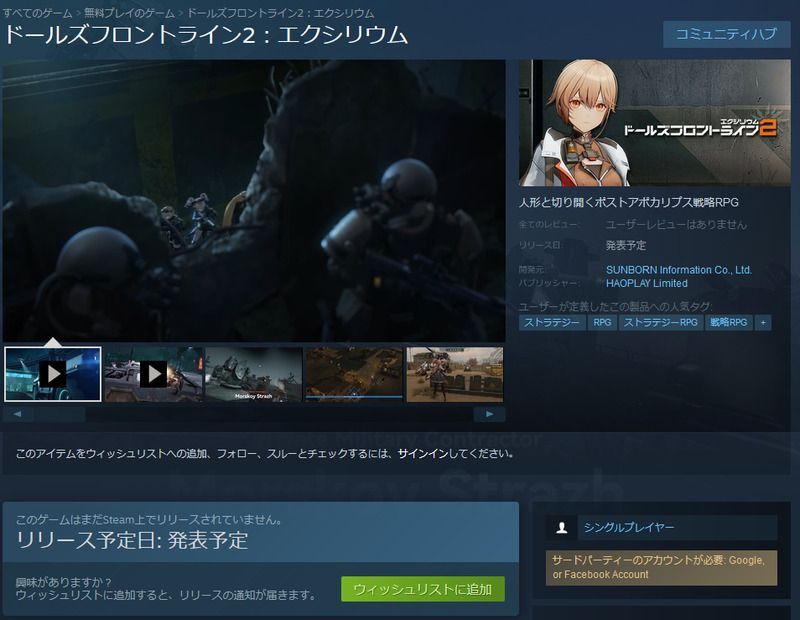Viewport: 800px width, 620px height.
Task: Play the first trailer video thumbnail
Action: (52, 374)
